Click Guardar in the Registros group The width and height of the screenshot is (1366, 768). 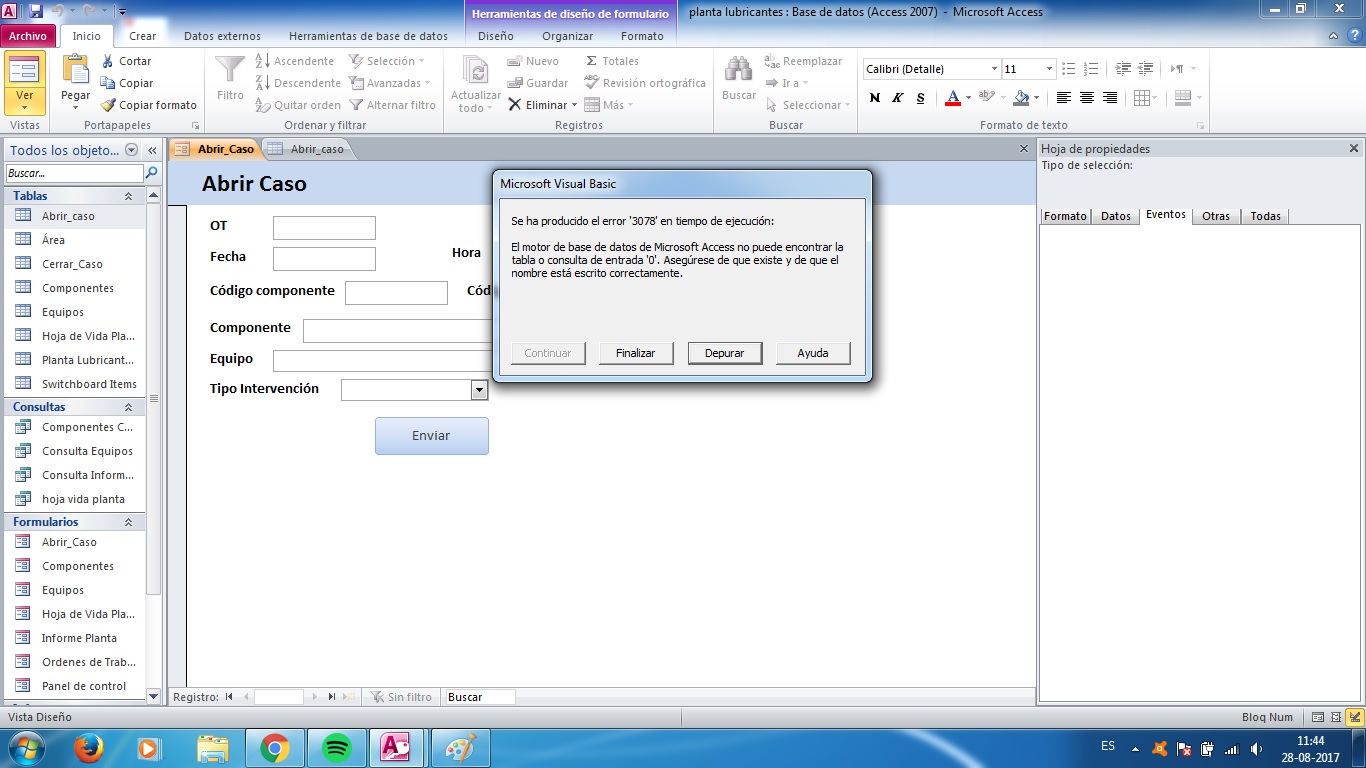point(537,83)
